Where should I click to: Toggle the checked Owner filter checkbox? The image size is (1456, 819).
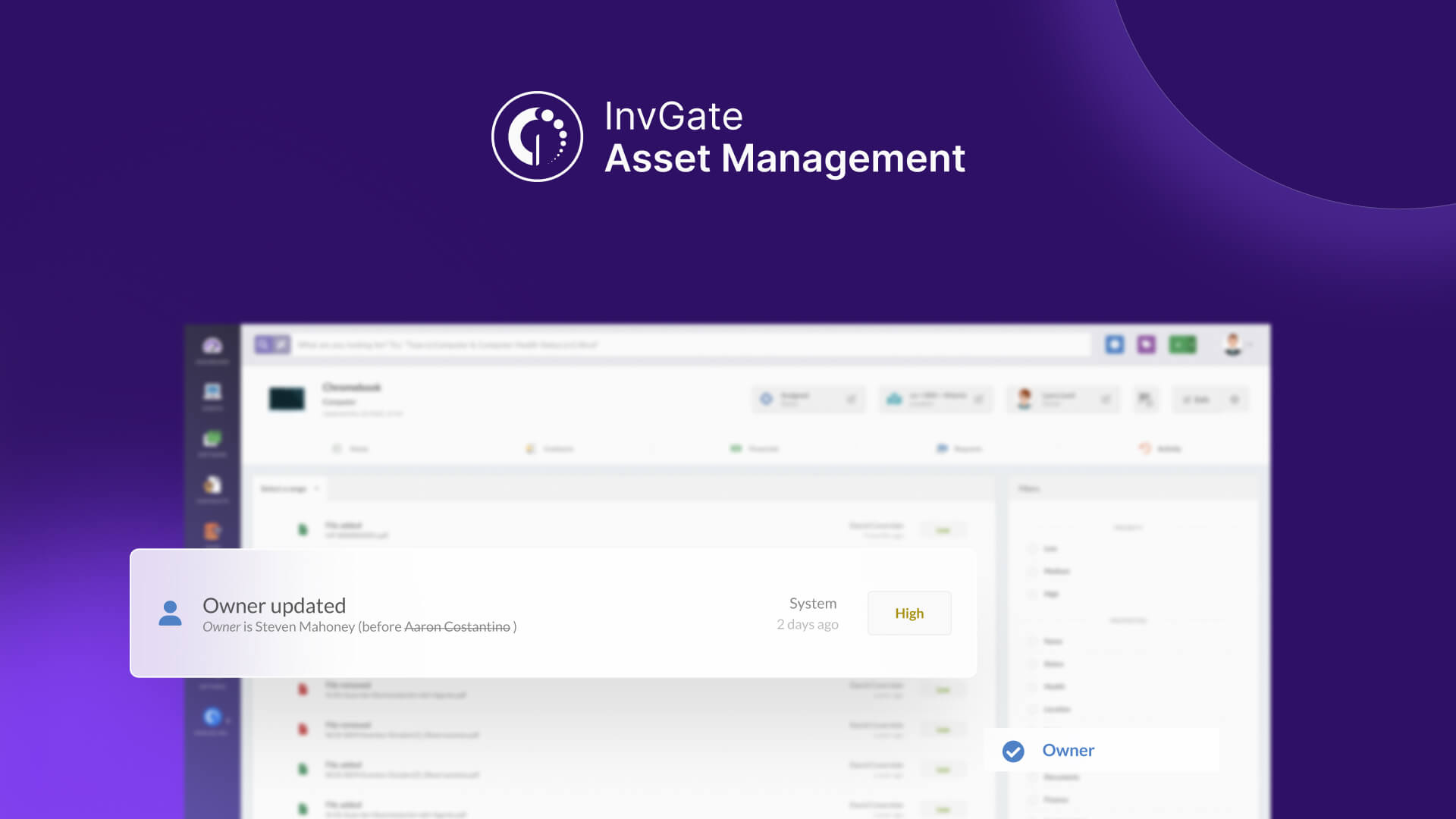[x=1013, y=751]
